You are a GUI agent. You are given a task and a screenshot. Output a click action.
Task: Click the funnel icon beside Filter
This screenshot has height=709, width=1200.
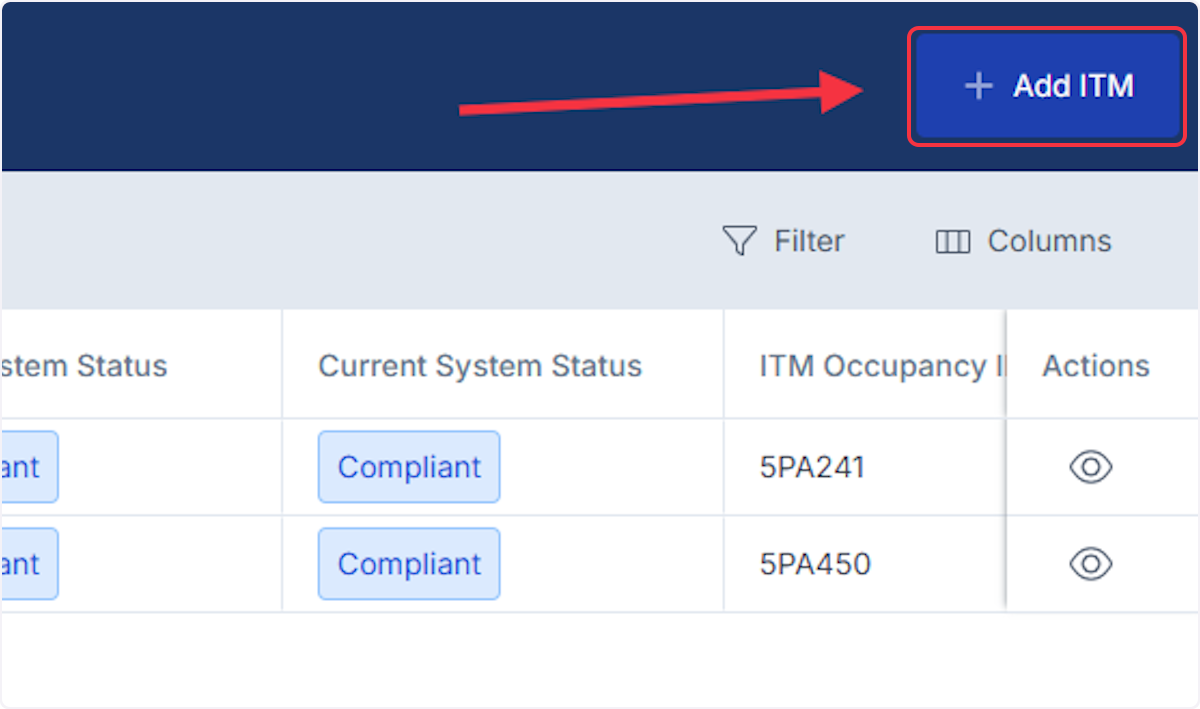point(739,241)
